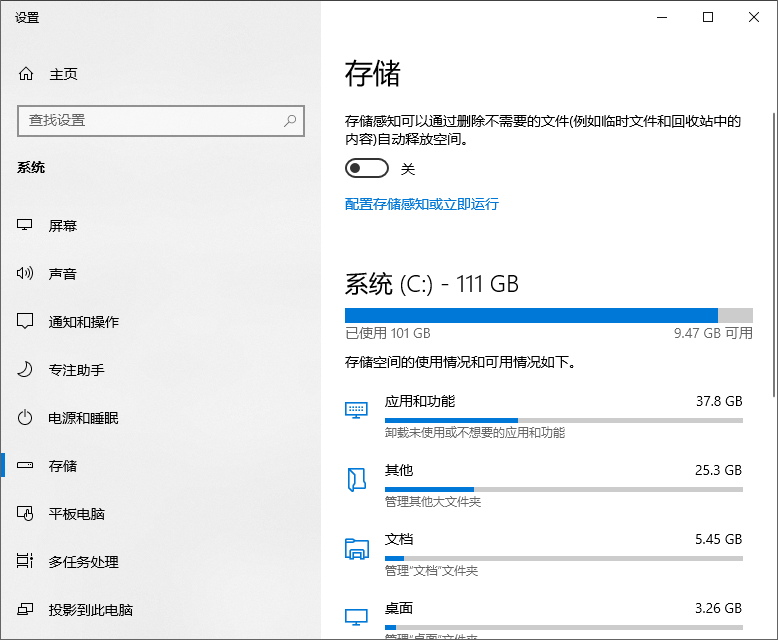This screenshot has height=640, width=778.
Task: Click the 系统 (C:) - 111 GB heading
Action: point(432,284)
